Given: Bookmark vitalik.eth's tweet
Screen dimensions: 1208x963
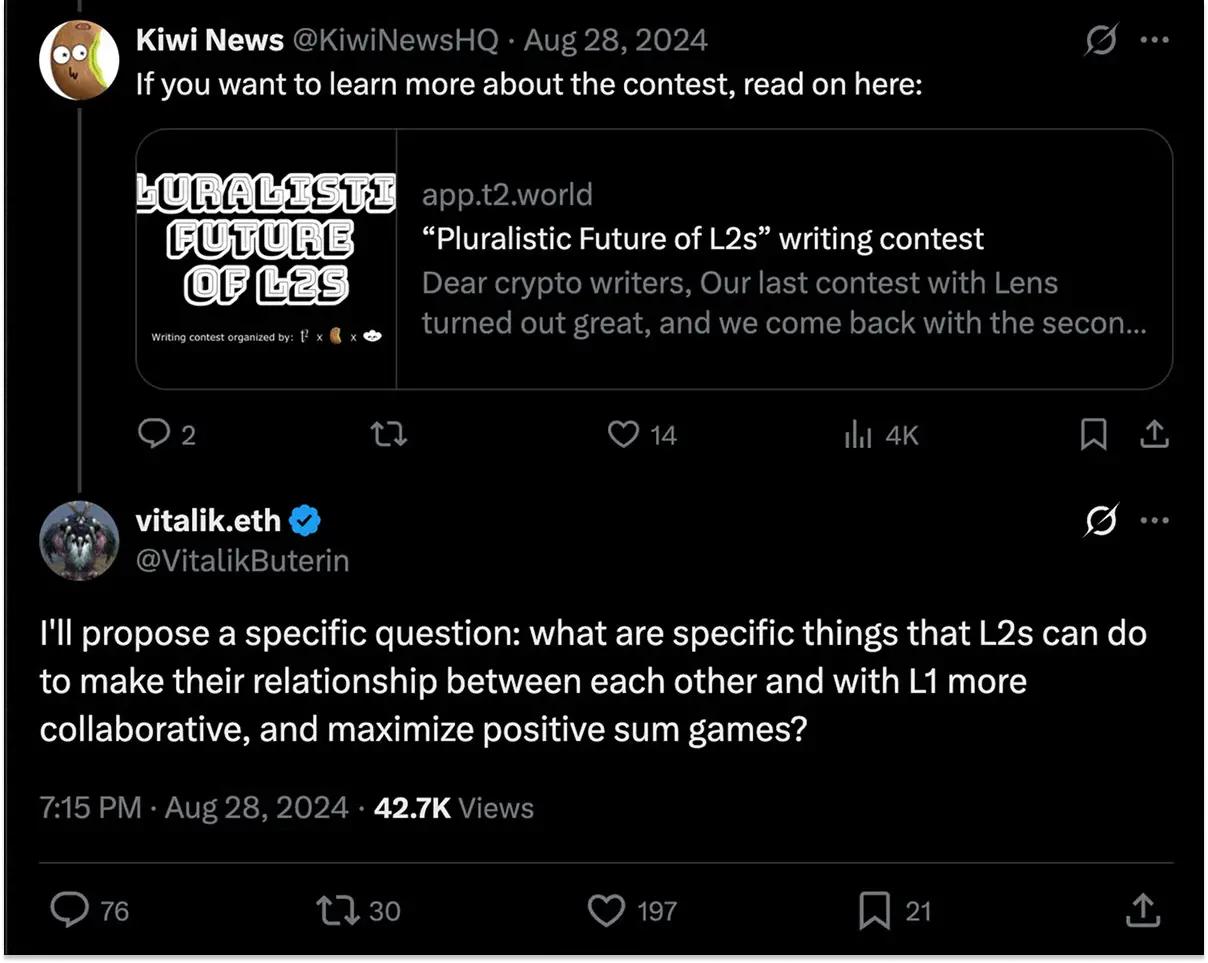Looking at the screenshot, I should (x=876, y=909).
